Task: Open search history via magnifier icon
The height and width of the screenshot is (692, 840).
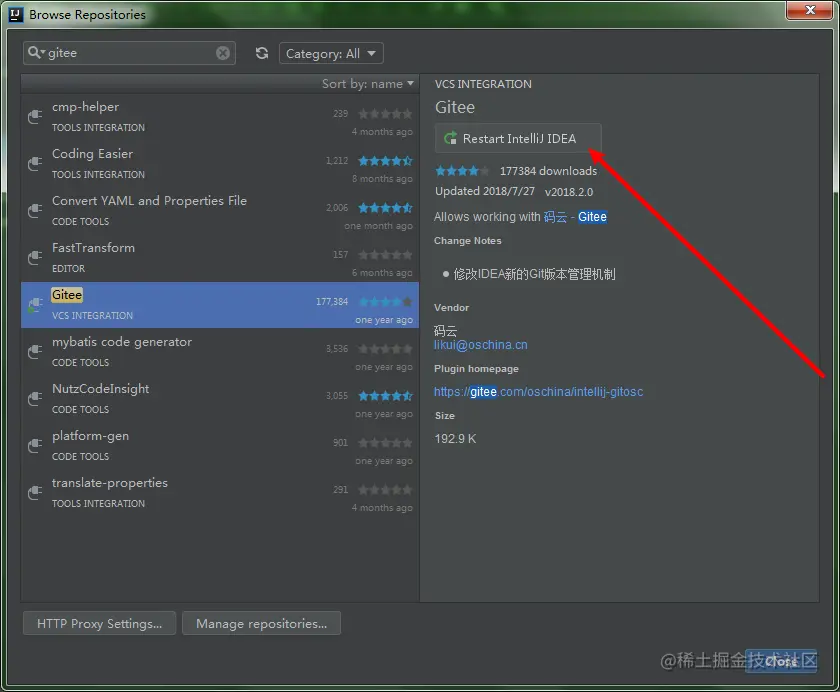Action: (x=36, y=52)
